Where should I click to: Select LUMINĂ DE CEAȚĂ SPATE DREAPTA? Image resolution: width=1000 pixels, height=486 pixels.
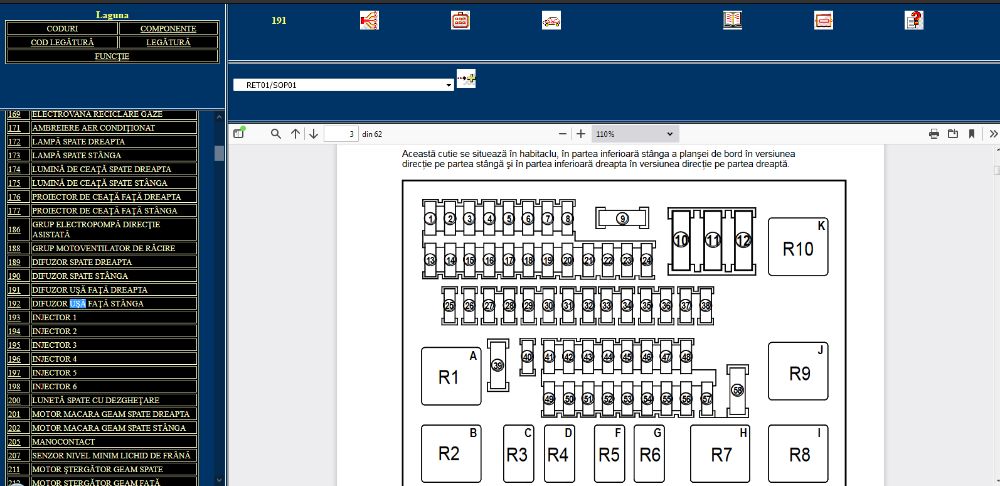point(114,169)
